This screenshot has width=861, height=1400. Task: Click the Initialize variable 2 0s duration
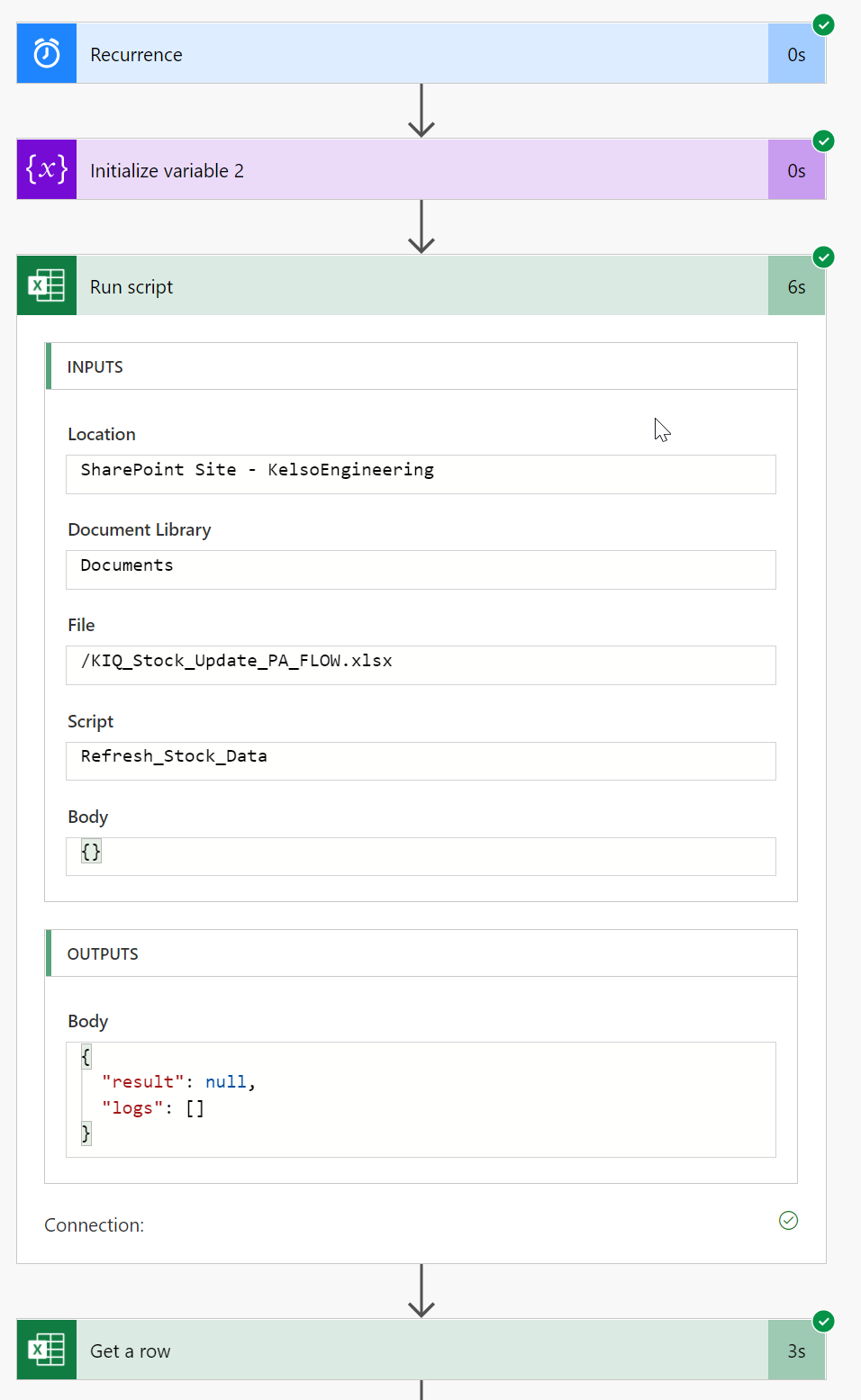pyautogui.click(x=796, y=169)
